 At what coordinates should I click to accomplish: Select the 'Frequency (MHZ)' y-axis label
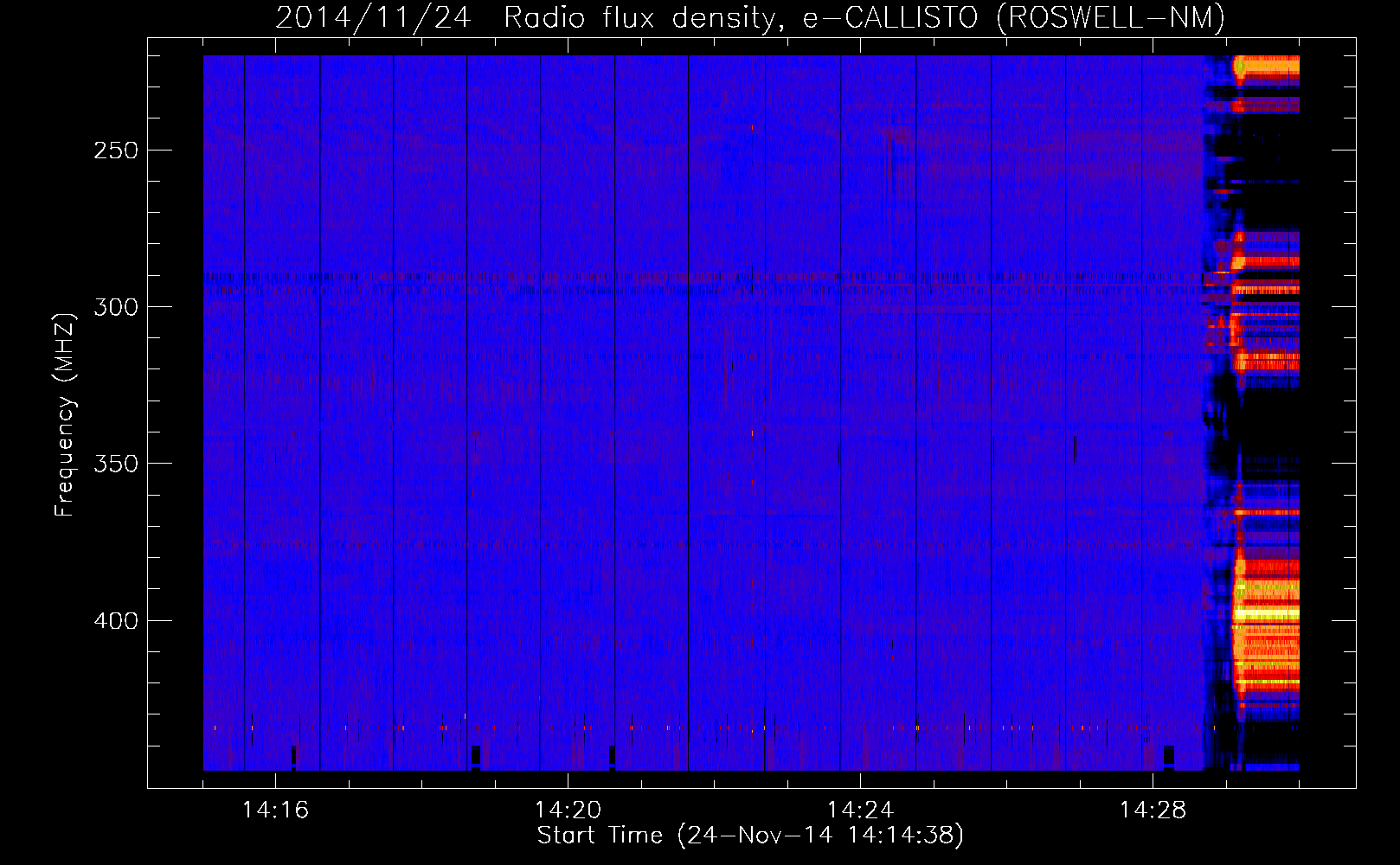pyautogui.click(x=65, y=415)
